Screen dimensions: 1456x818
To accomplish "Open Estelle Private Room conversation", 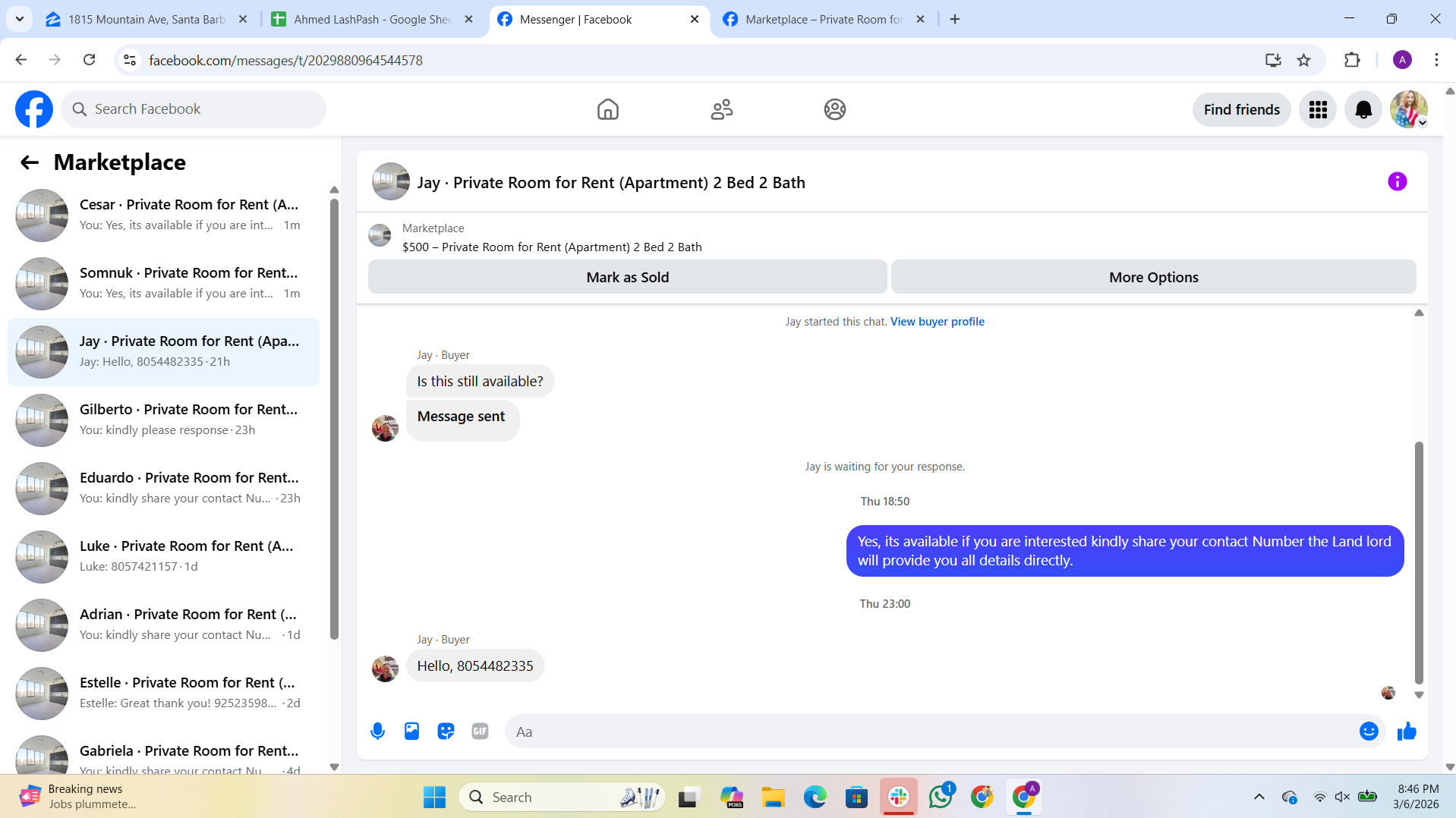I will point(163,693).
